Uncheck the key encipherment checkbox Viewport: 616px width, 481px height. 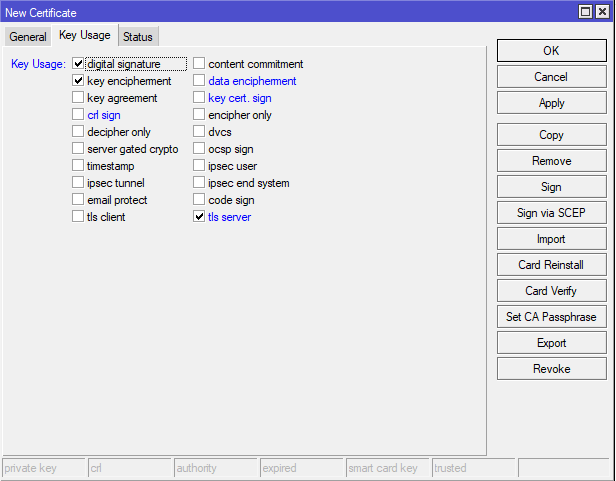(78, 81)
